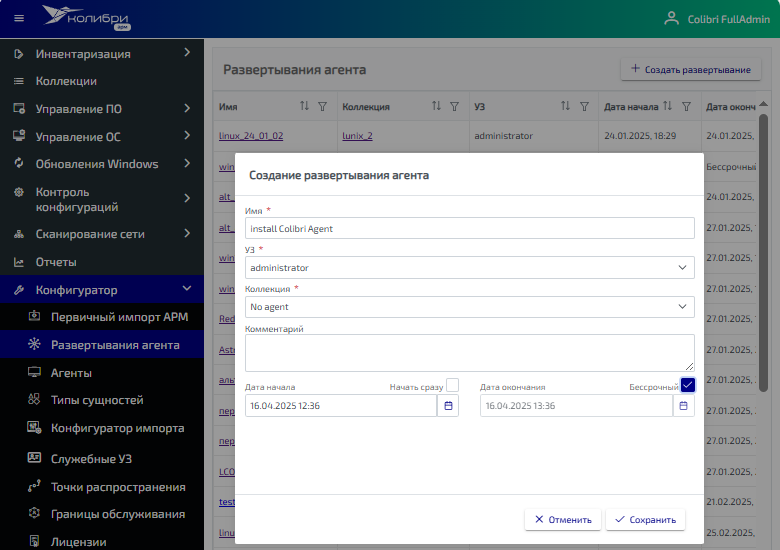Sort the Дата начала column
Image resolution: width=780 pixels, height=550 pixels.
[x=668, y=106]
